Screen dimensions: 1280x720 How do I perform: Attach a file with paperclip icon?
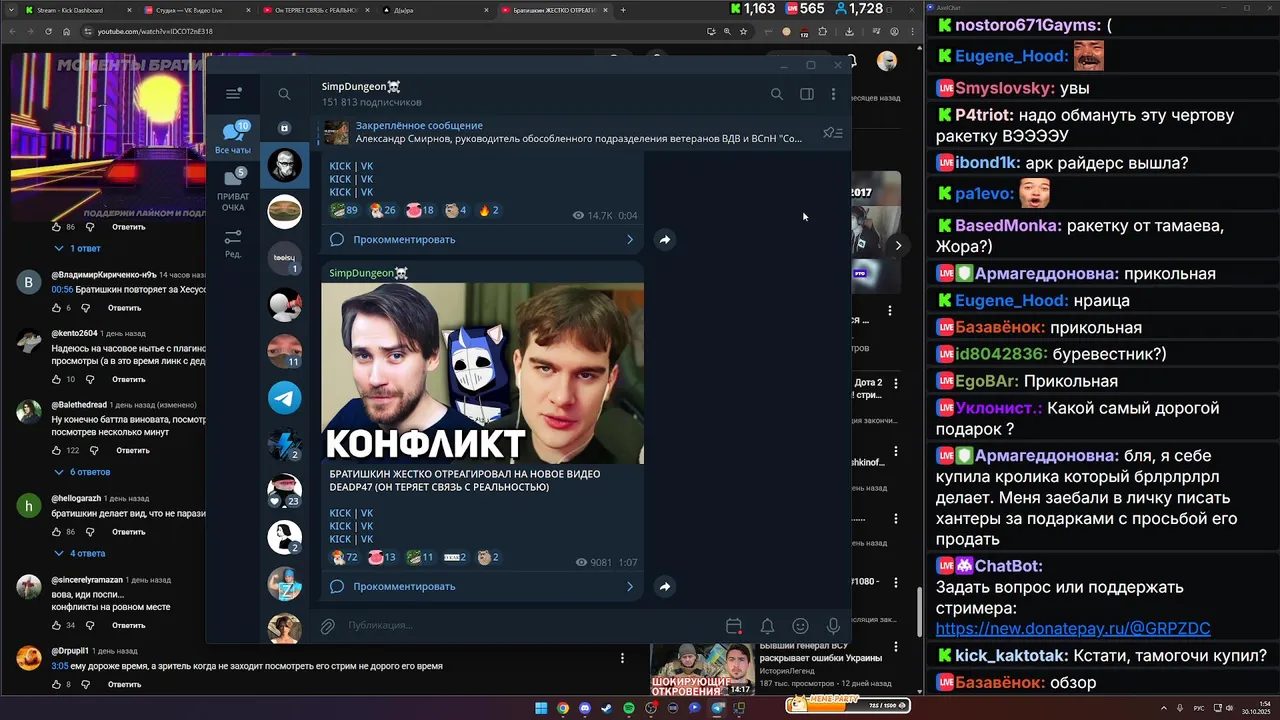(327, 626)
